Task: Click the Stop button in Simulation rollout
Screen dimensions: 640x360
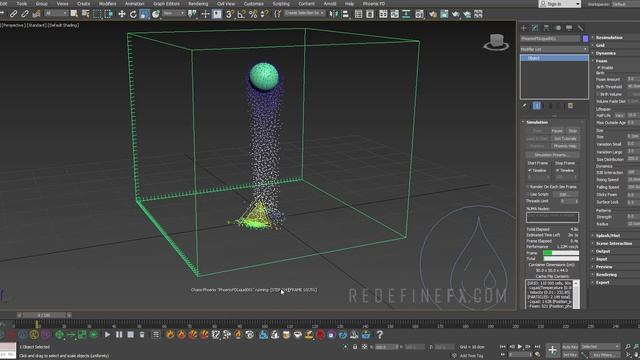Action: tap(573, 131)
